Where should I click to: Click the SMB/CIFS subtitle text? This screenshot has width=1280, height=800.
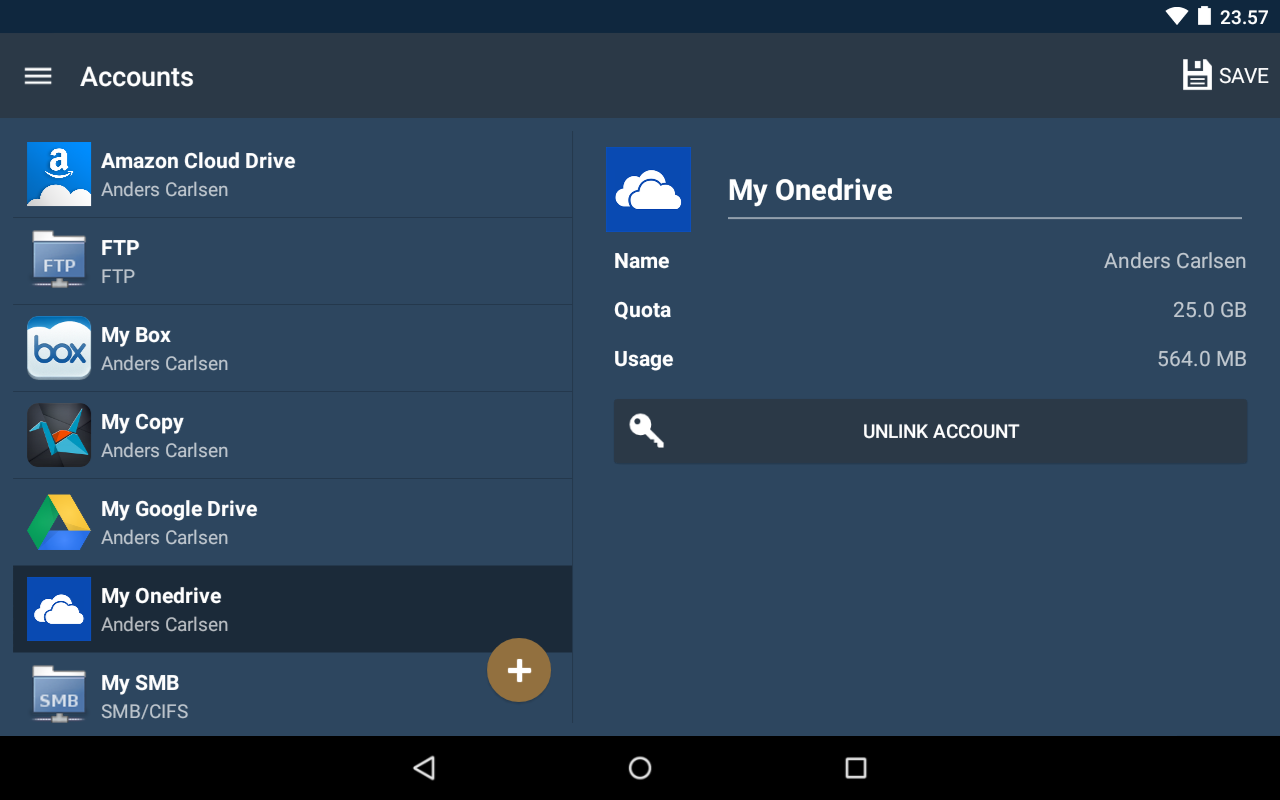[x=145, y=712]
